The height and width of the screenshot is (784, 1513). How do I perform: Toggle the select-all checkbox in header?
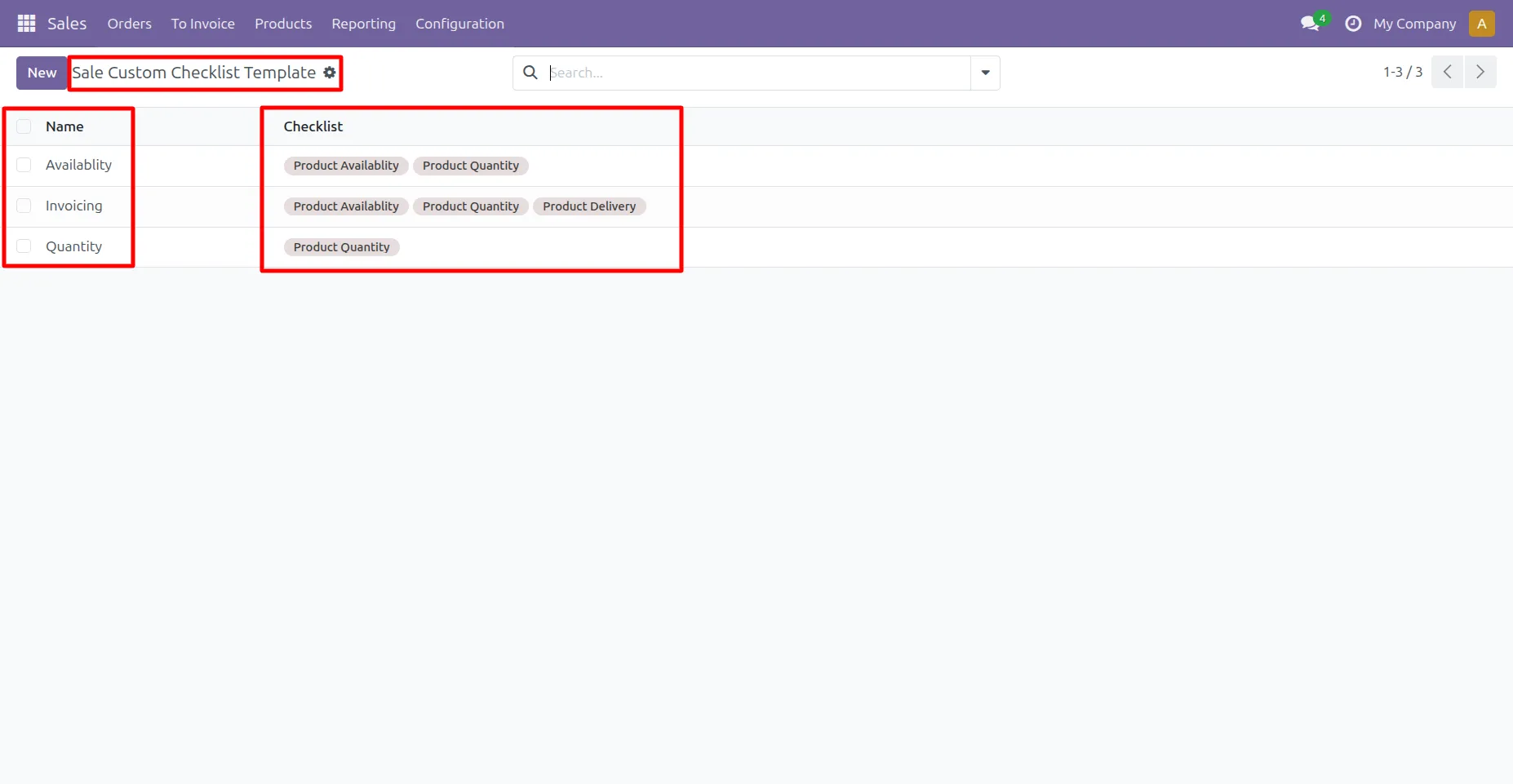24,126
